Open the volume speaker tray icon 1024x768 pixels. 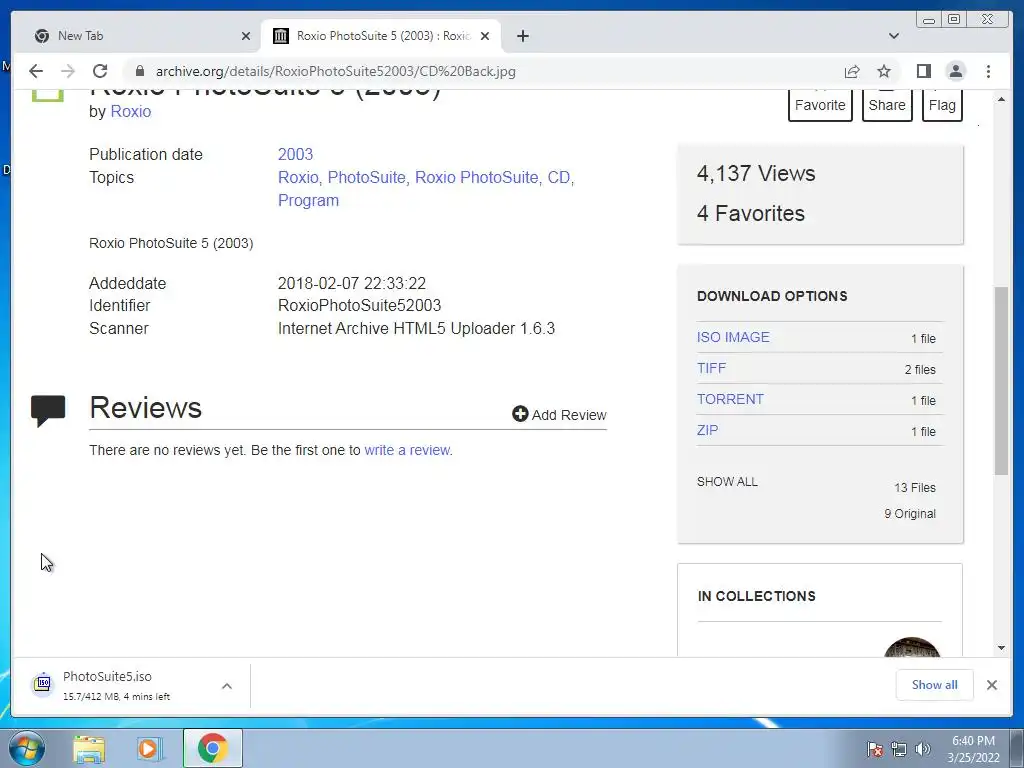[x=923, y=749]
